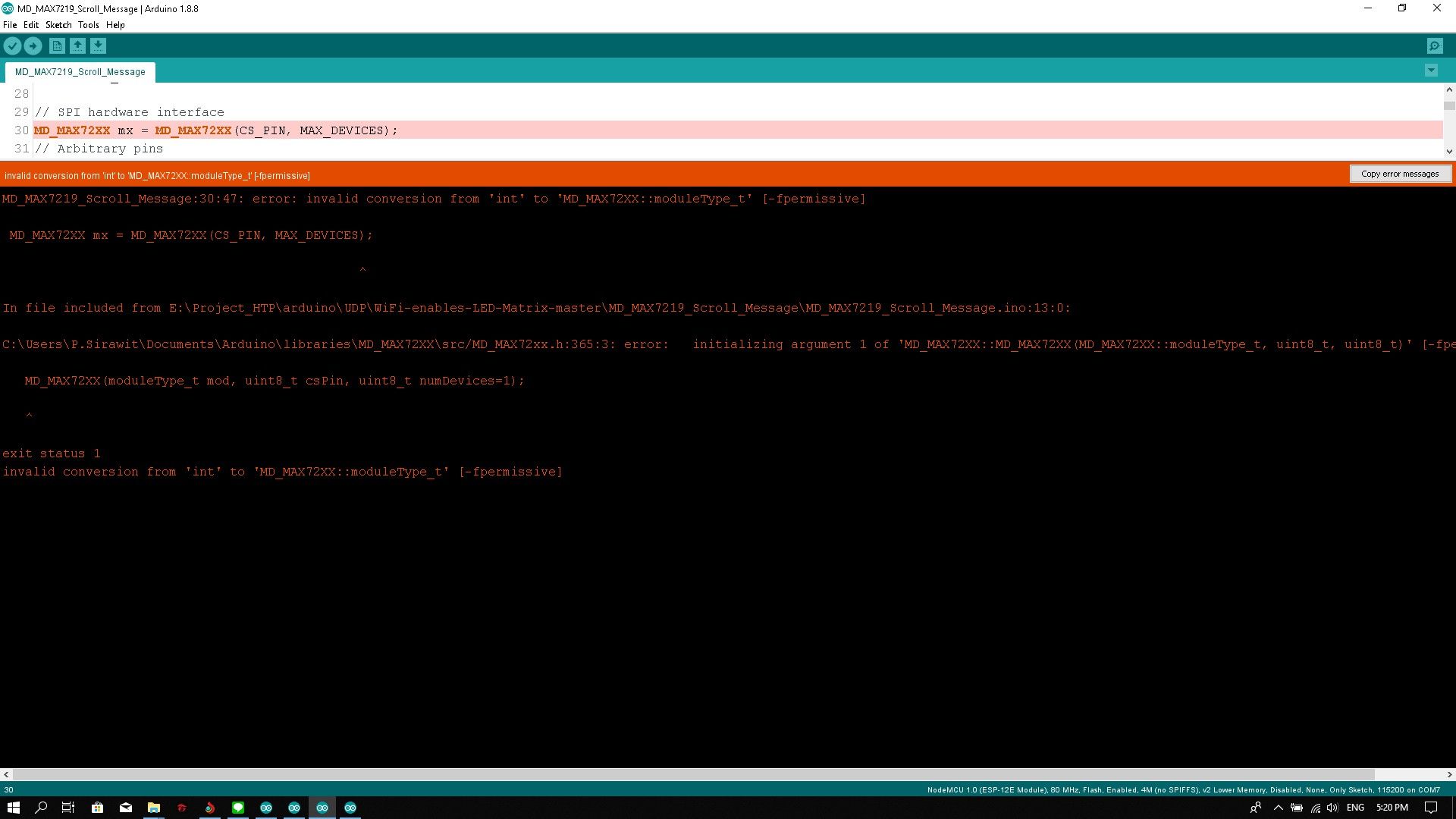Open the Serial Monitor magnifier icon

tap(1435, 46)
